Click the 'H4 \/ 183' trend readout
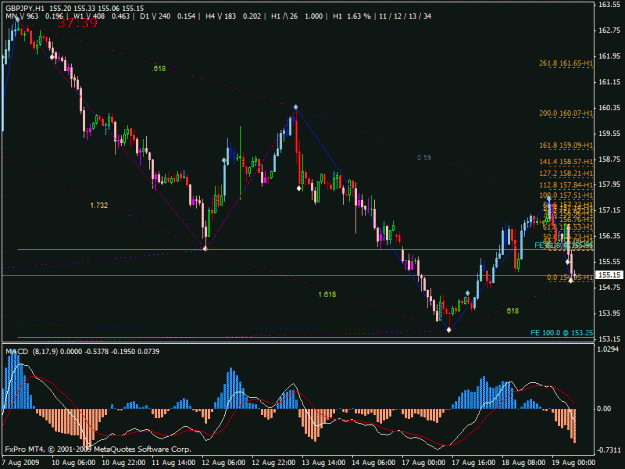The height and width of the screenshot is (469, 625). coord(220,16)
